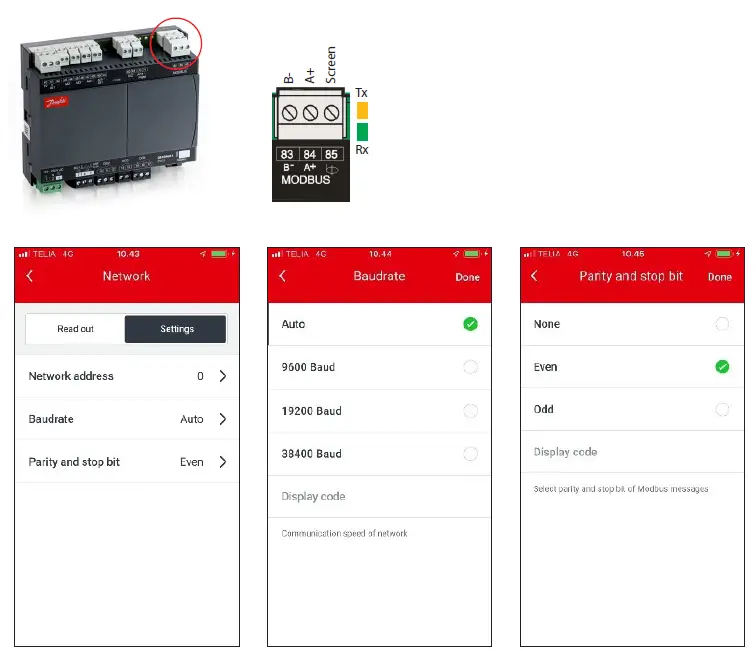Tap Done on Parity and stop bit screen

[719, 277]
